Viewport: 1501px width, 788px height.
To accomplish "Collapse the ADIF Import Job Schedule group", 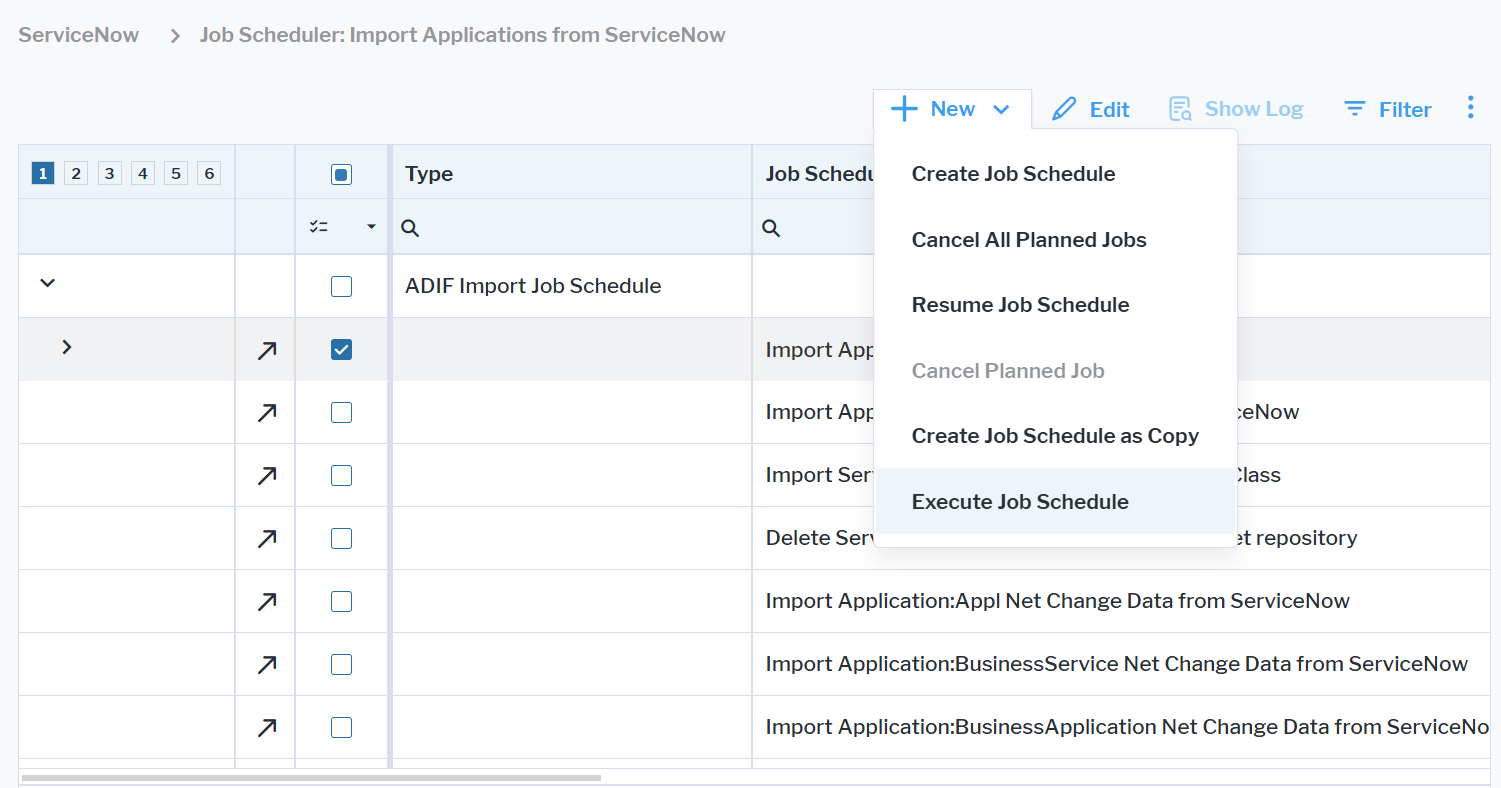I will [x=47, y=283].
